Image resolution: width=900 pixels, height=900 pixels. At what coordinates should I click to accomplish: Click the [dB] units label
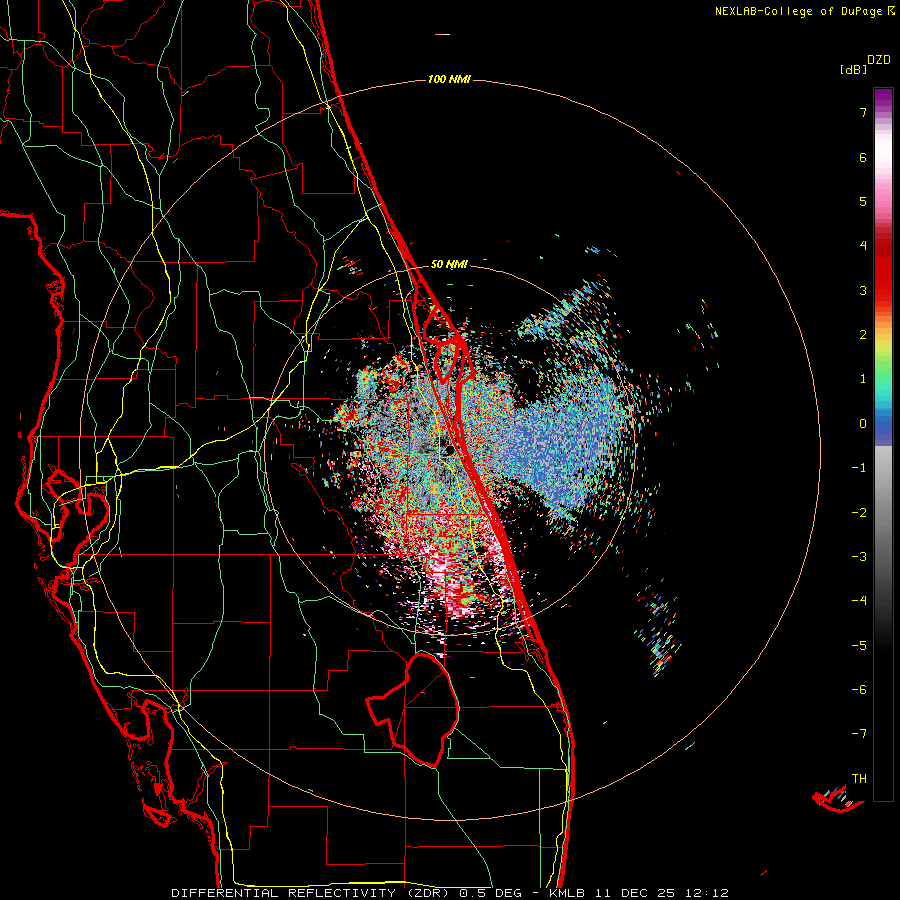coord(853,69)
